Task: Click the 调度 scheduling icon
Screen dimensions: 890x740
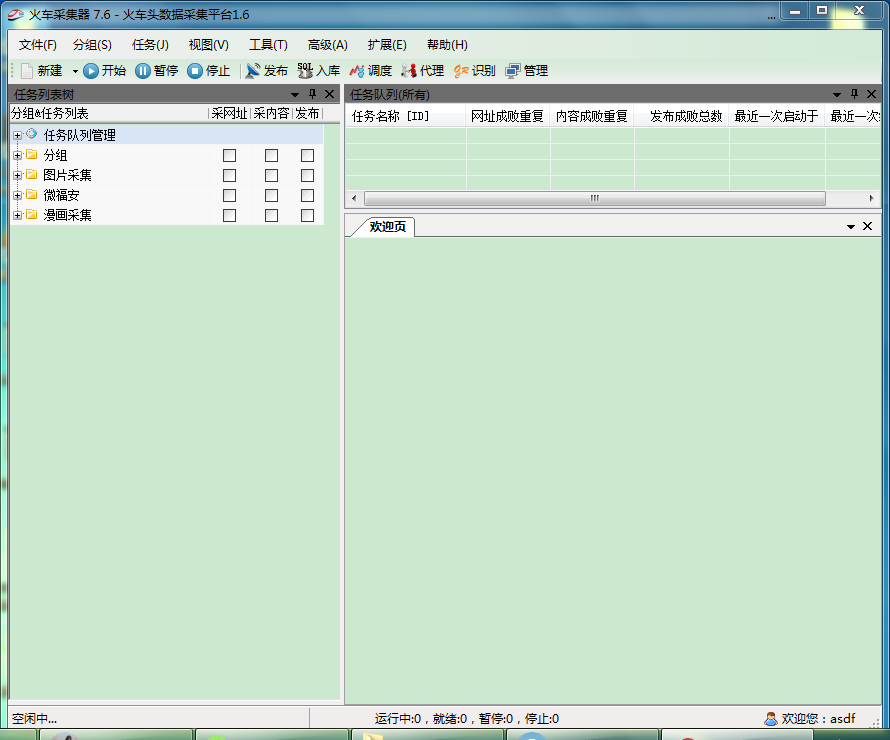Action: (372, 70)
